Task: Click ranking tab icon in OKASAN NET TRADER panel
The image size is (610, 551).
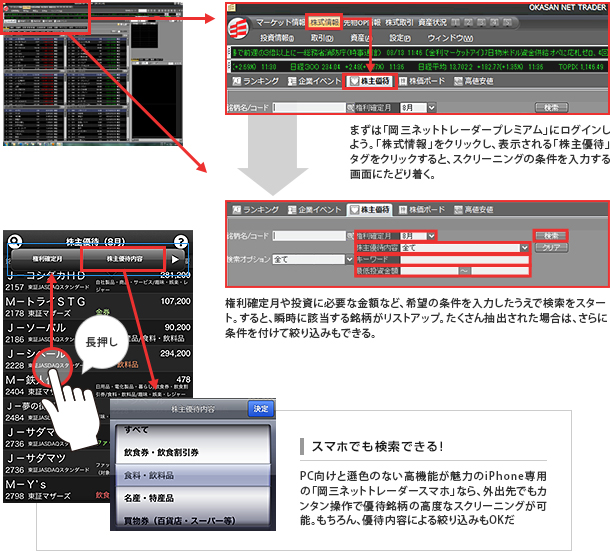Action: pyautogui.click(x=237, y=81)
